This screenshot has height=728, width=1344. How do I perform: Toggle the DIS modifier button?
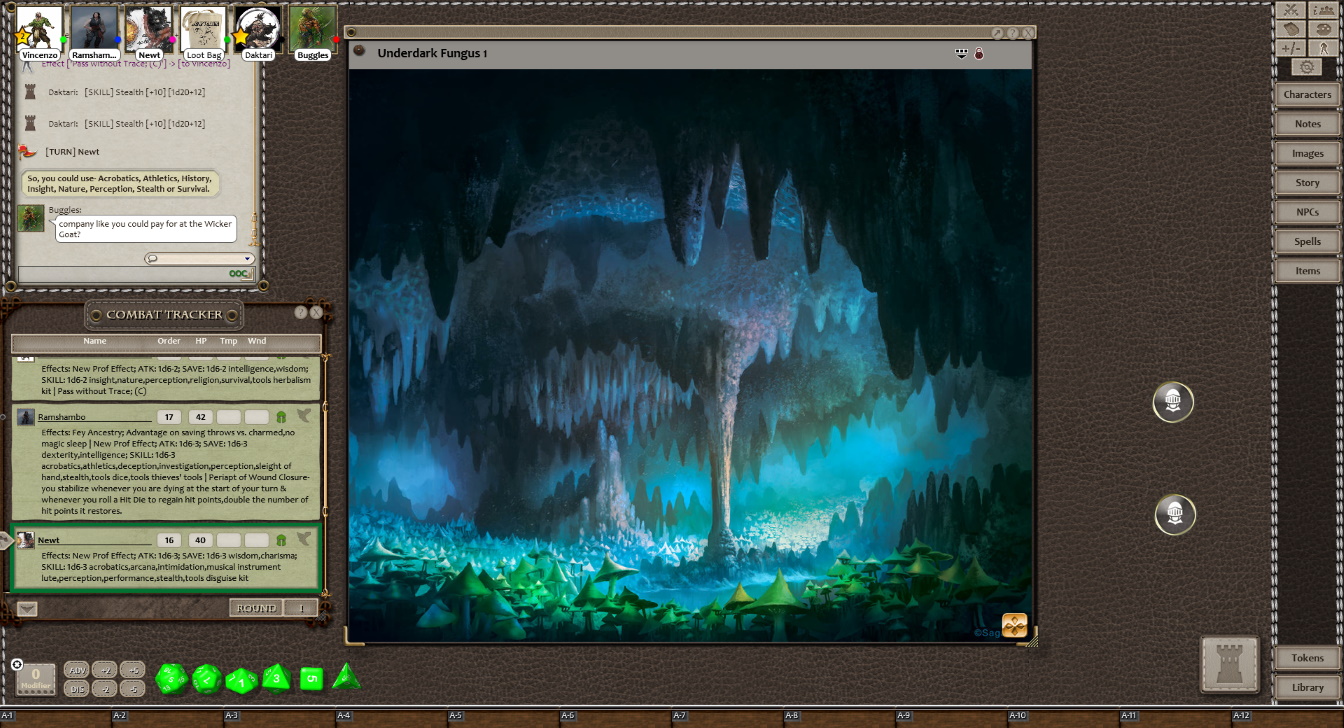[76, 688]
